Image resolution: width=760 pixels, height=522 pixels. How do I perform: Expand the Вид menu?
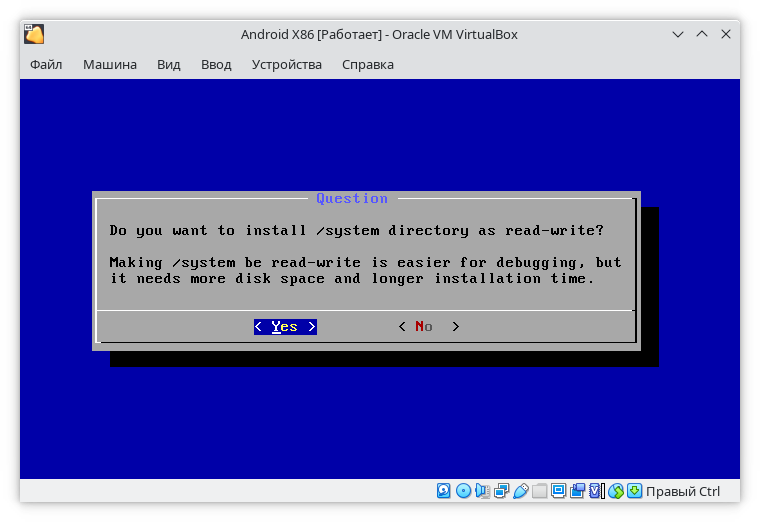tap(169, 64)
